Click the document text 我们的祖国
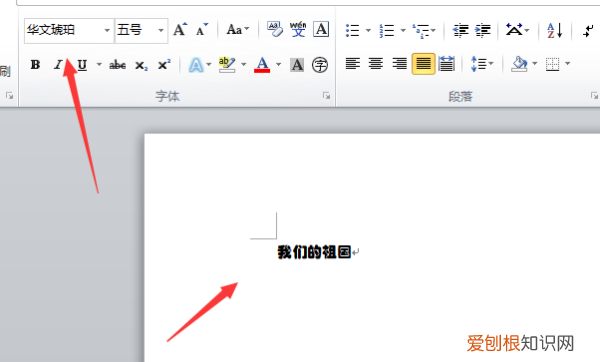The image size is (600, 362). click(x=314, y=252)
